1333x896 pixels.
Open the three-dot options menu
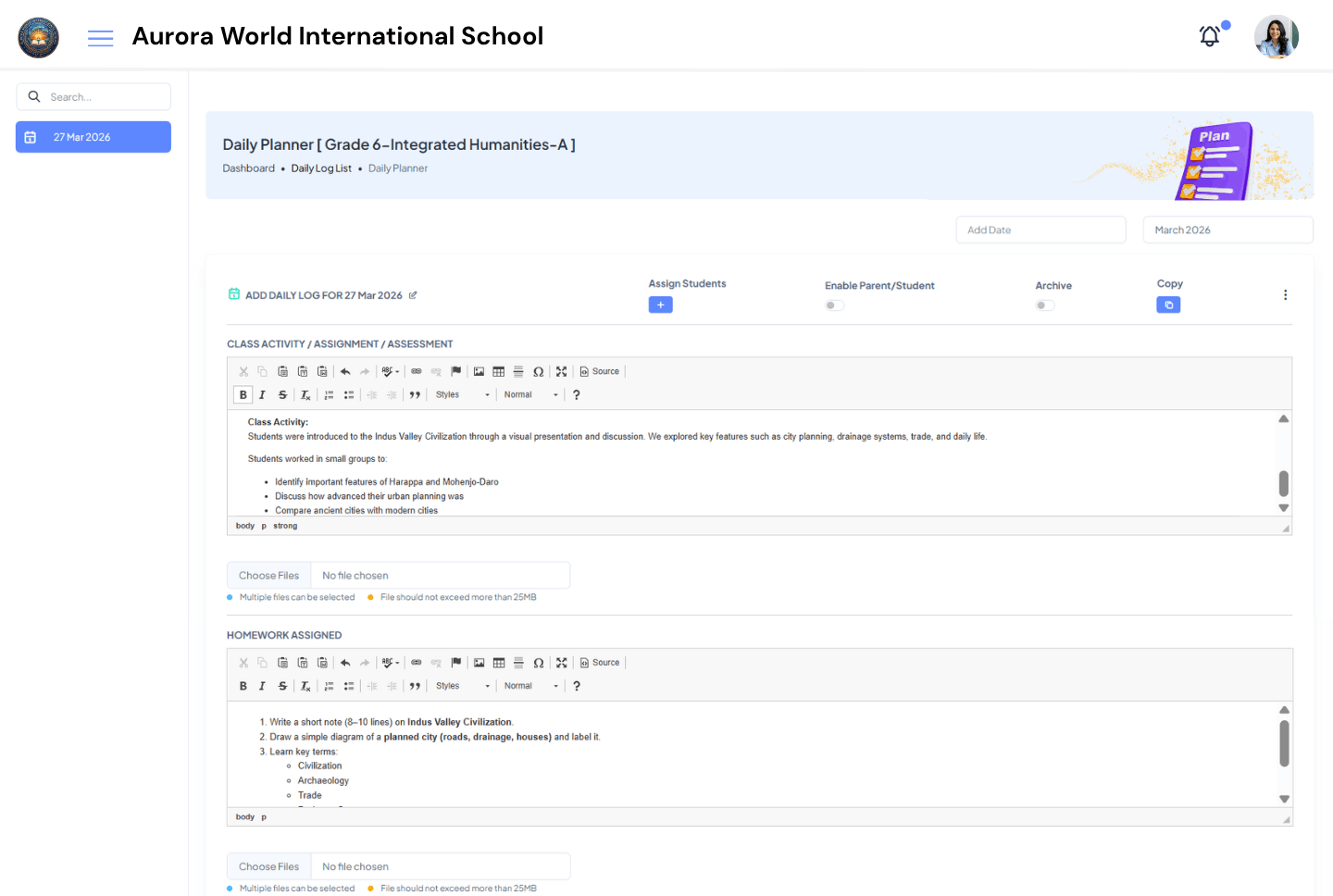click(1285, 294)
